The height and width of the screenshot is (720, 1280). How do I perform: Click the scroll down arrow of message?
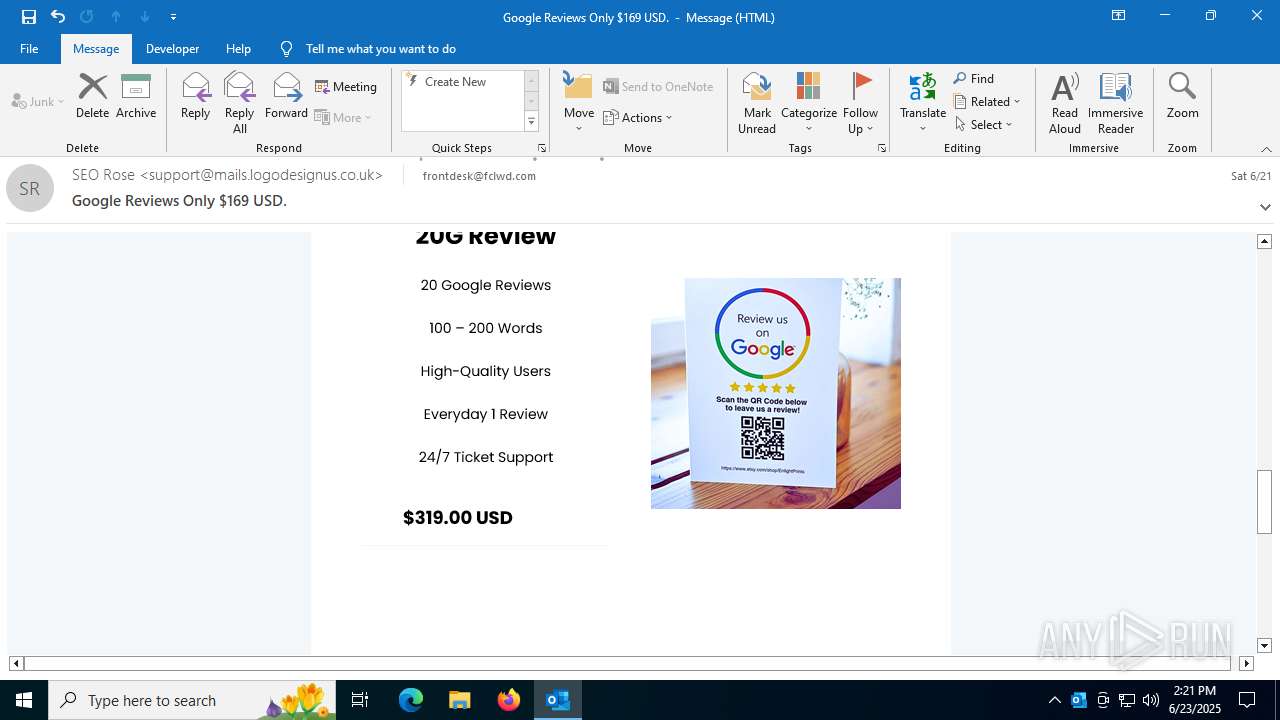(1264, 646)
